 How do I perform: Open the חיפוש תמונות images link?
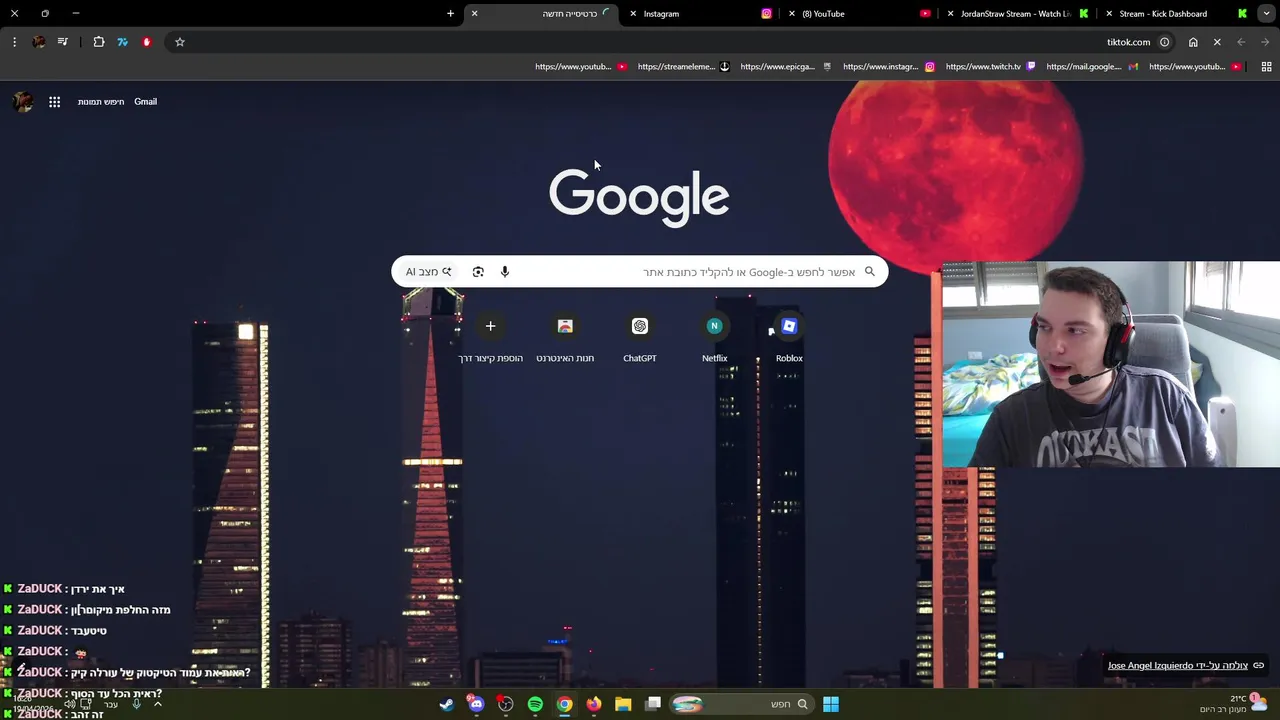[x=102, y=102]
